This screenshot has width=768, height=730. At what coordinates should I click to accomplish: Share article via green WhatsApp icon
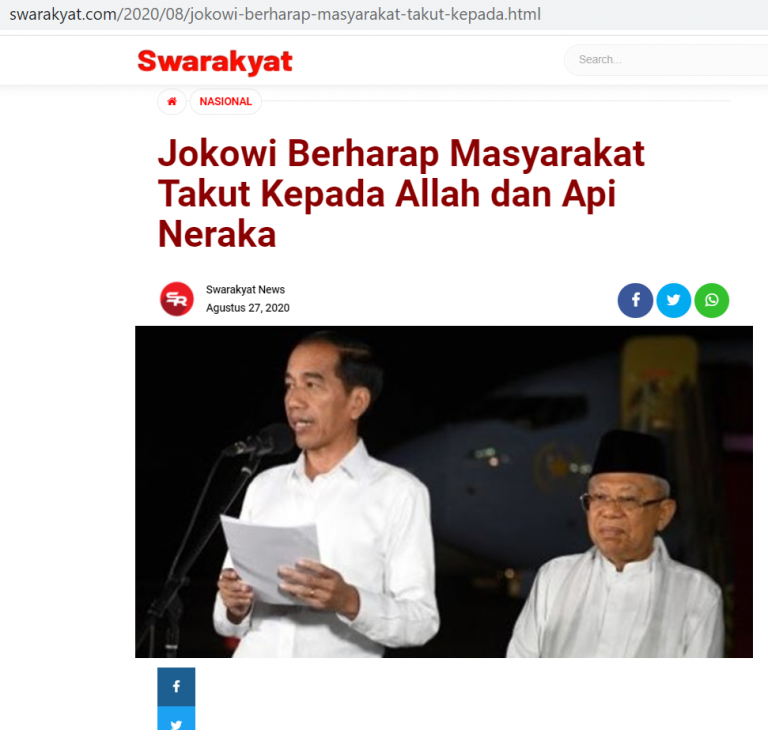(x=712, y=300)
